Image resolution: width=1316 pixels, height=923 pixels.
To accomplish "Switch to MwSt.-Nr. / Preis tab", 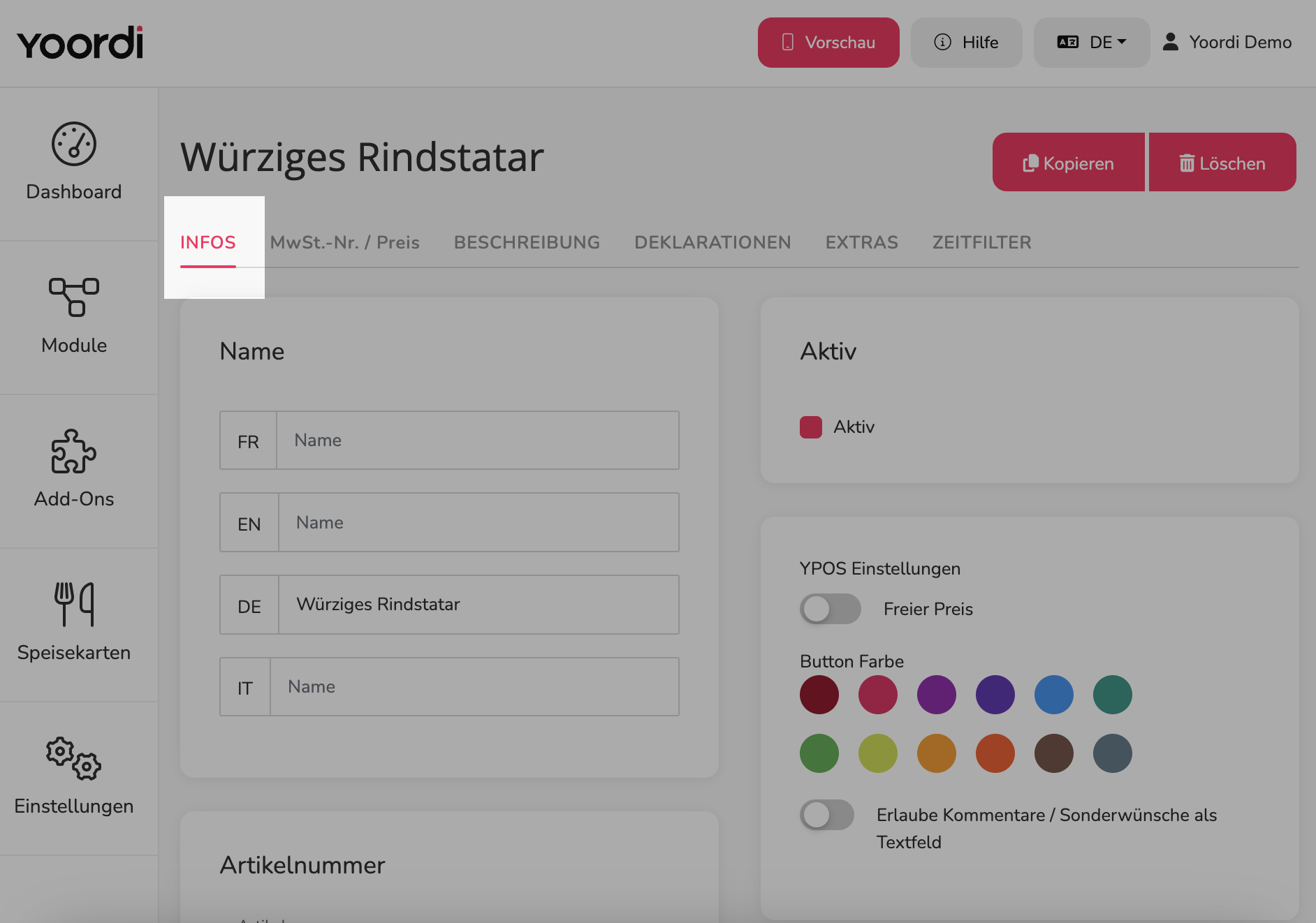I will click(345, 242).
